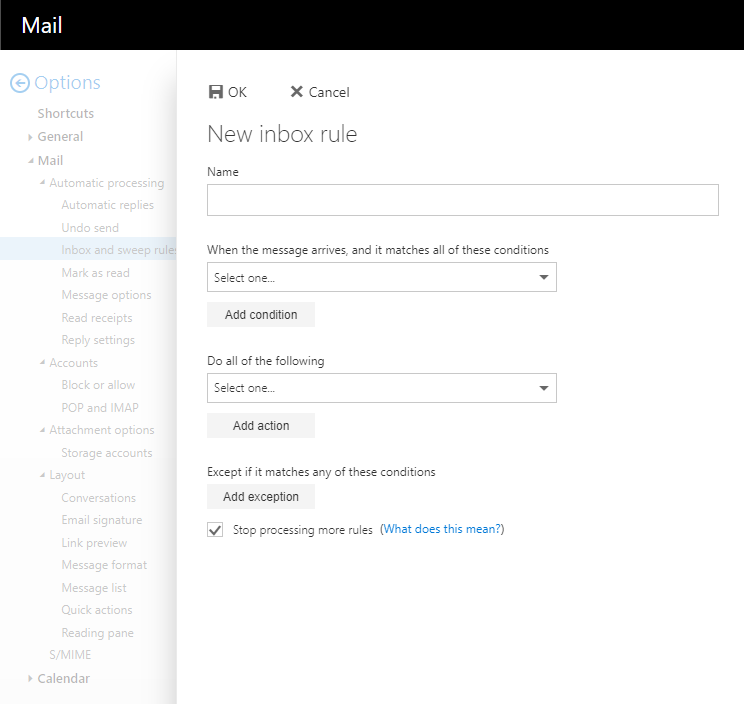Click the Add condition button
This screenshot has width=744, height=704.
260,315
